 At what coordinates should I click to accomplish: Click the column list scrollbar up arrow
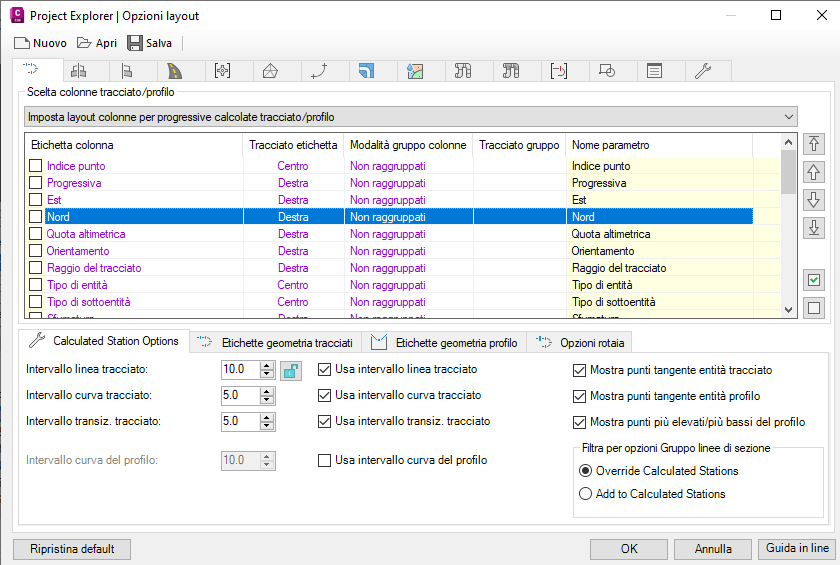[x=788, y=142]
